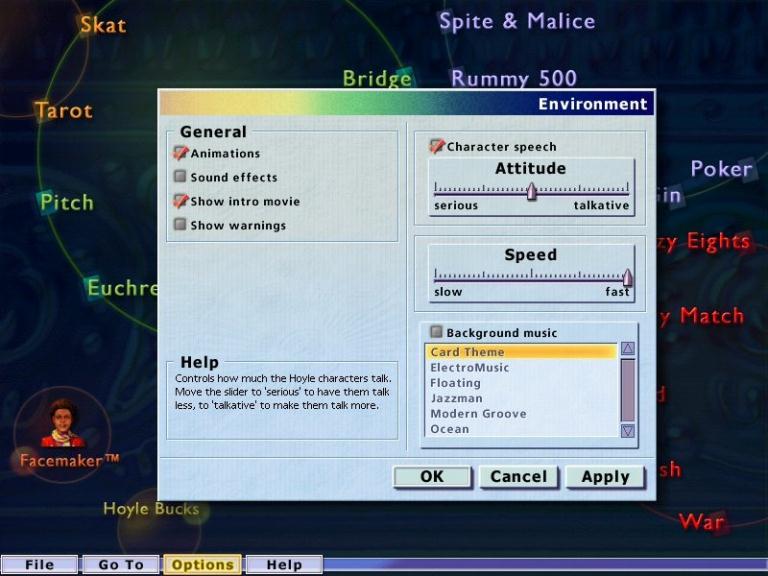Enable the Show warnings checkbox
This screenshot has width=768, height=576.
pos(181,225)
